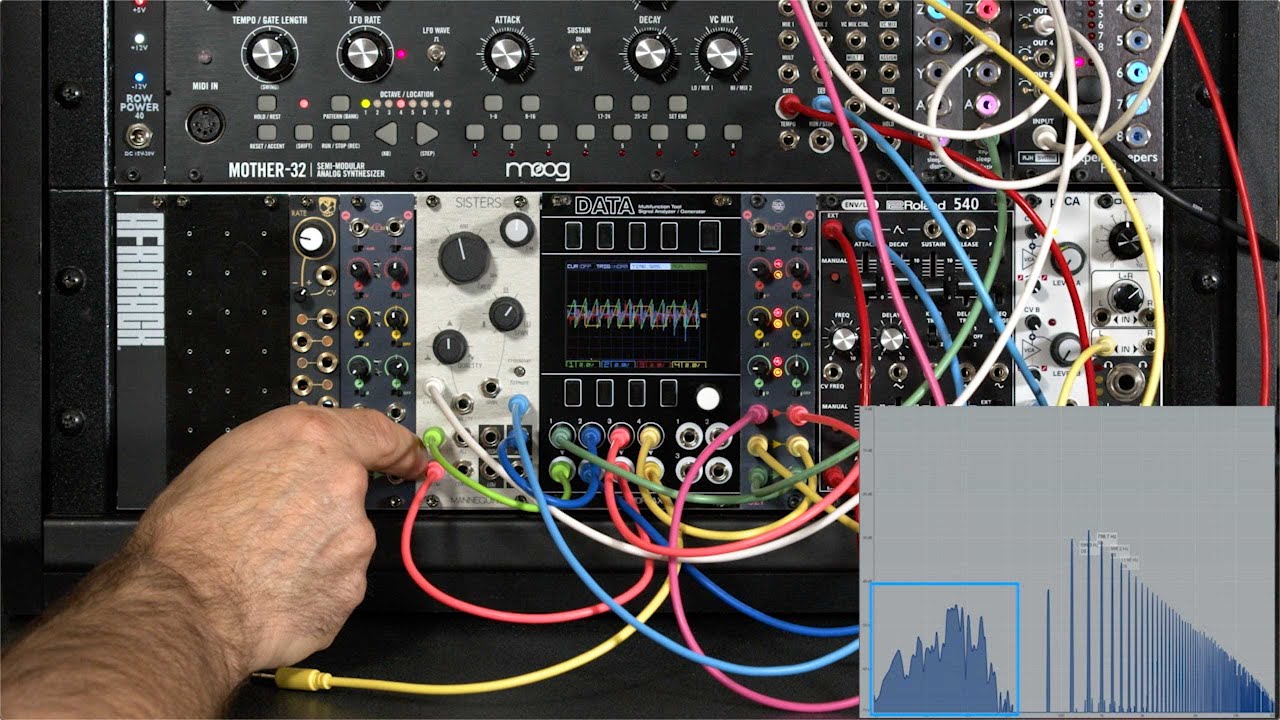Viewport: 1280px width, 720px height.
Task: Click the headphone jack on OUT module
Action: pyautogui.click(x=1127, y=384)
